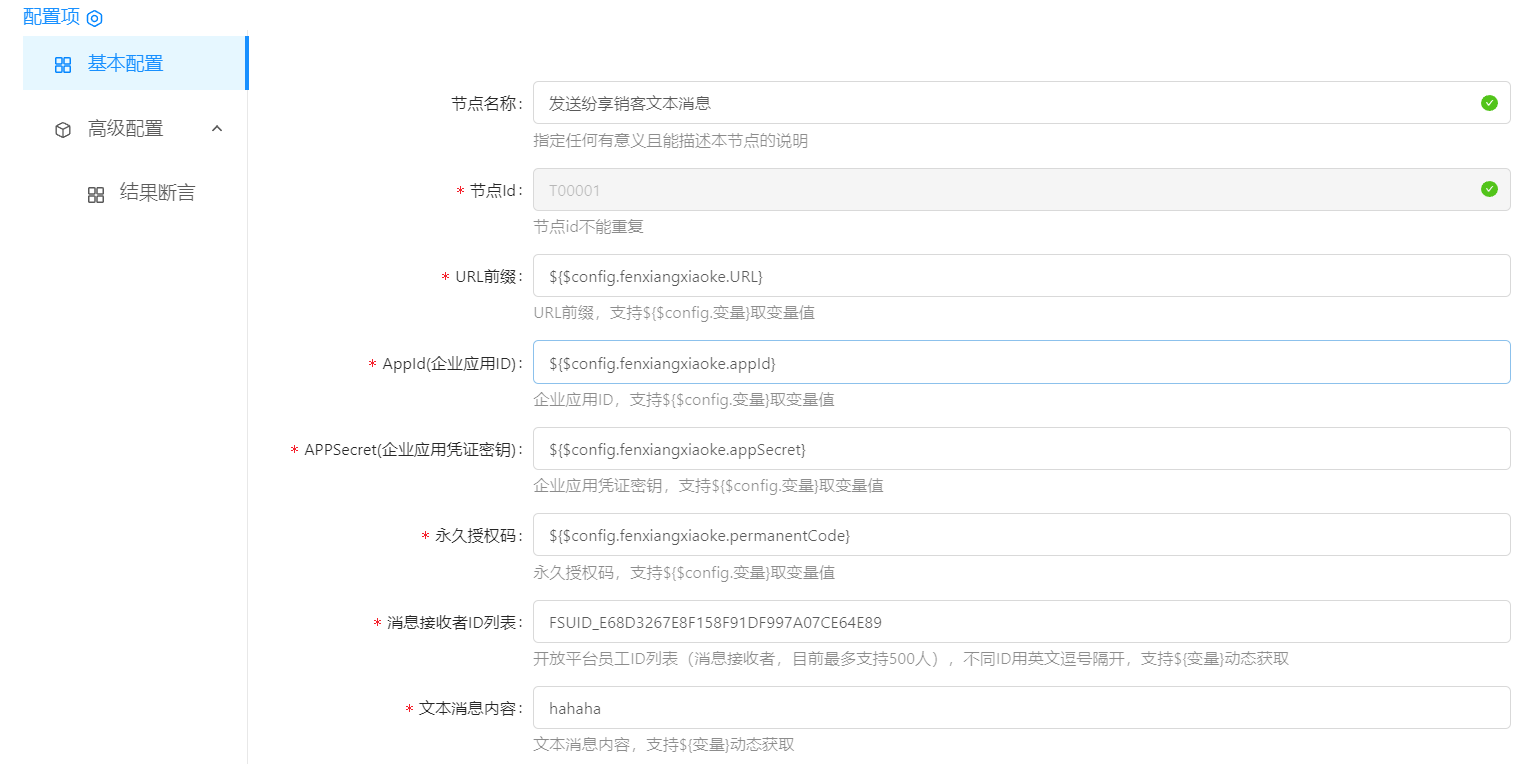
Task: Click the grid icon next to 基本配置
Action: pyautogui.click(x=63, y=65)
